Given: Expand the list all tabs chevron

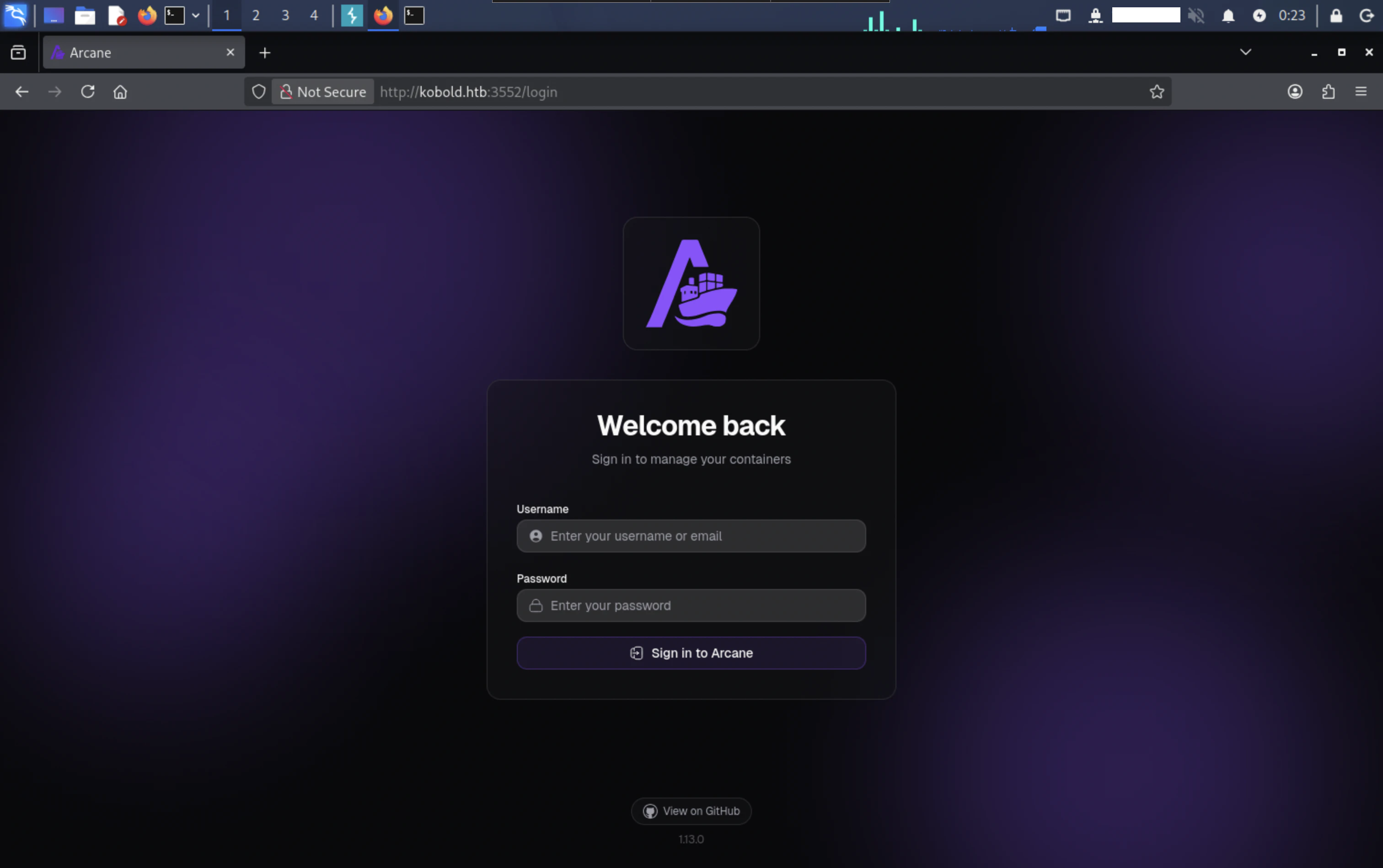Looking at the screenshot, I should (1245, 52).
